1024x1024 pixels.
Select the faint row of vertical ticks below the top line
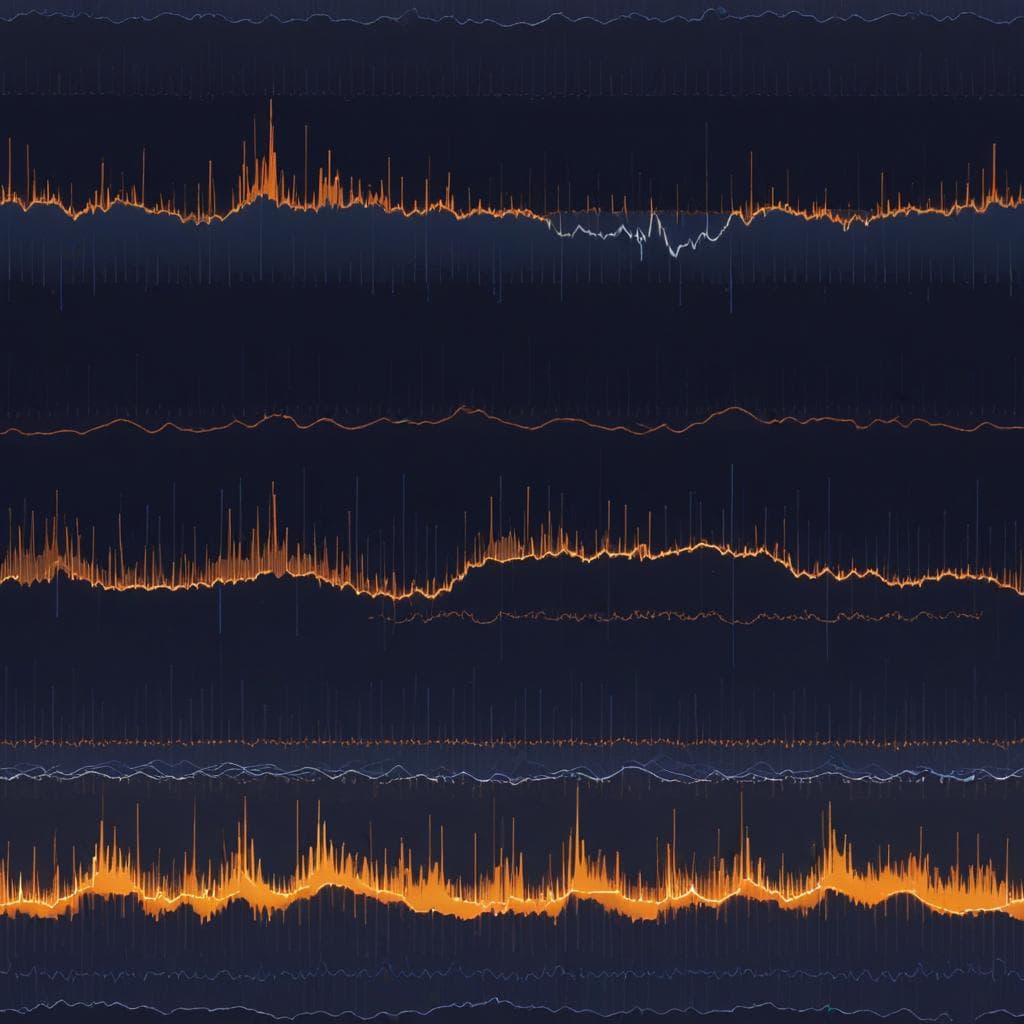512,77
